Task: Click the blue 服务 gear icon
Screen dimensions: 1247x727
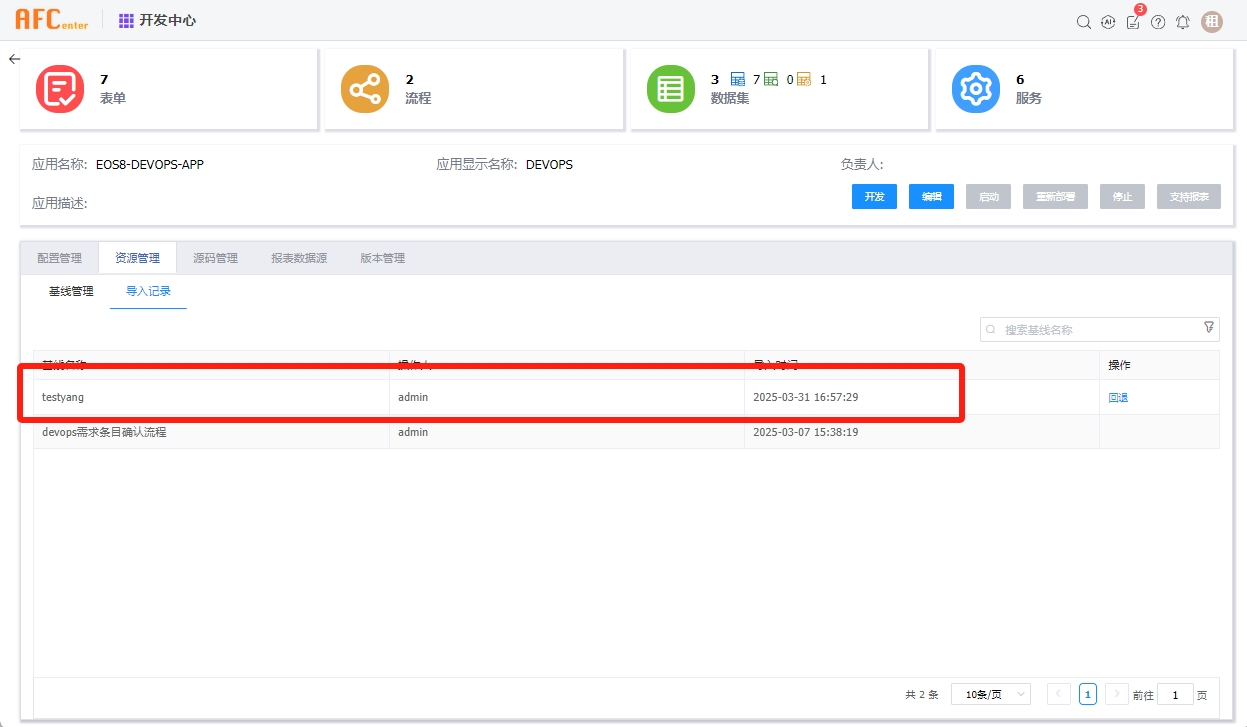Action: coord(976,89)
